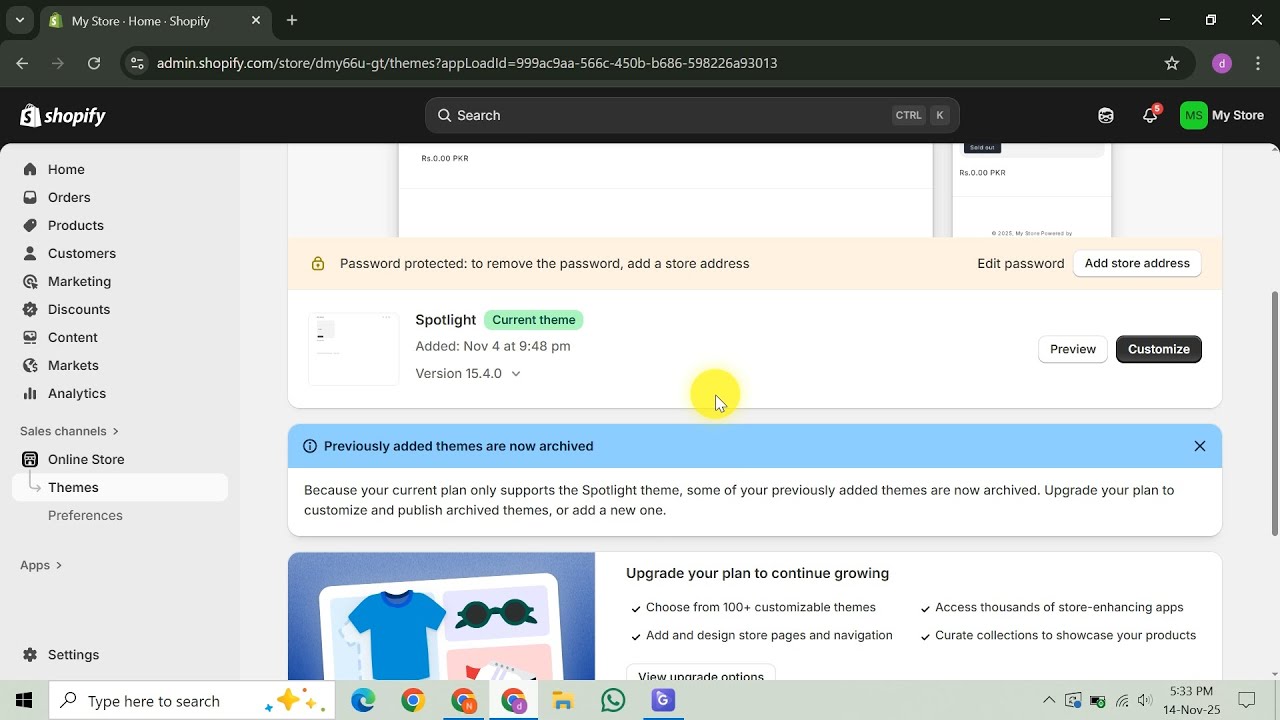Viewport: 1280px width, 720px height.
Task: Expand the Sales channels section
Action: [69, 431]
